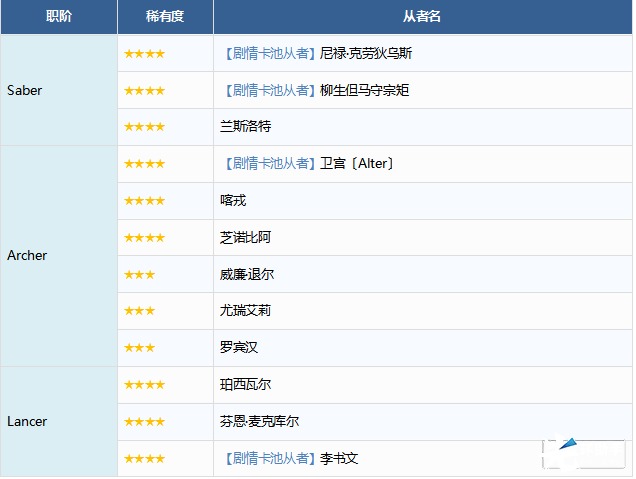Click the blue arrow watermark icon
Screen dimensions: 636x479
coord(569,446)
